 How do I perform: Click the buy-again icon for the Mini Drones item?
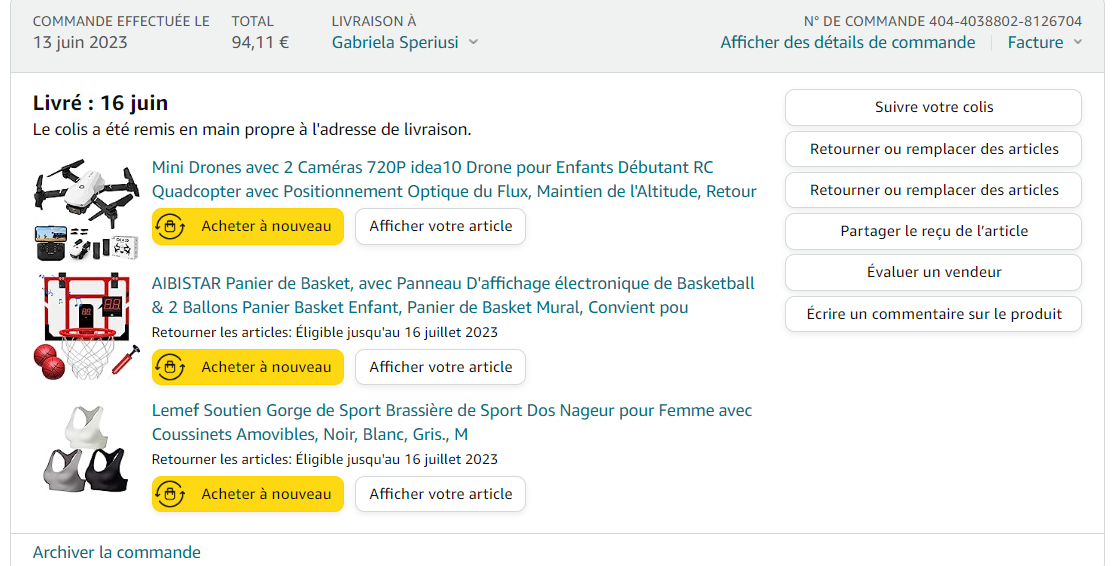[170, 226]
